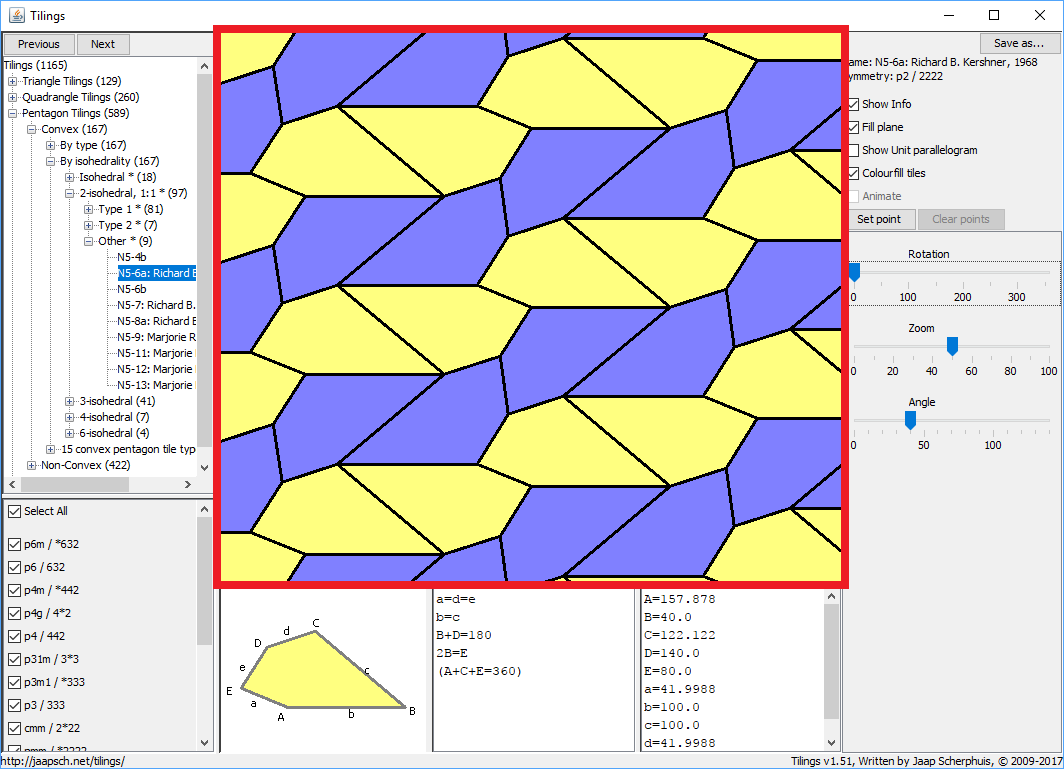The height and width of the screenshot is (769, 1064).
Task: Click the 'http://jaapsch.net/tilings/' status text
Action: pos(62,762)
